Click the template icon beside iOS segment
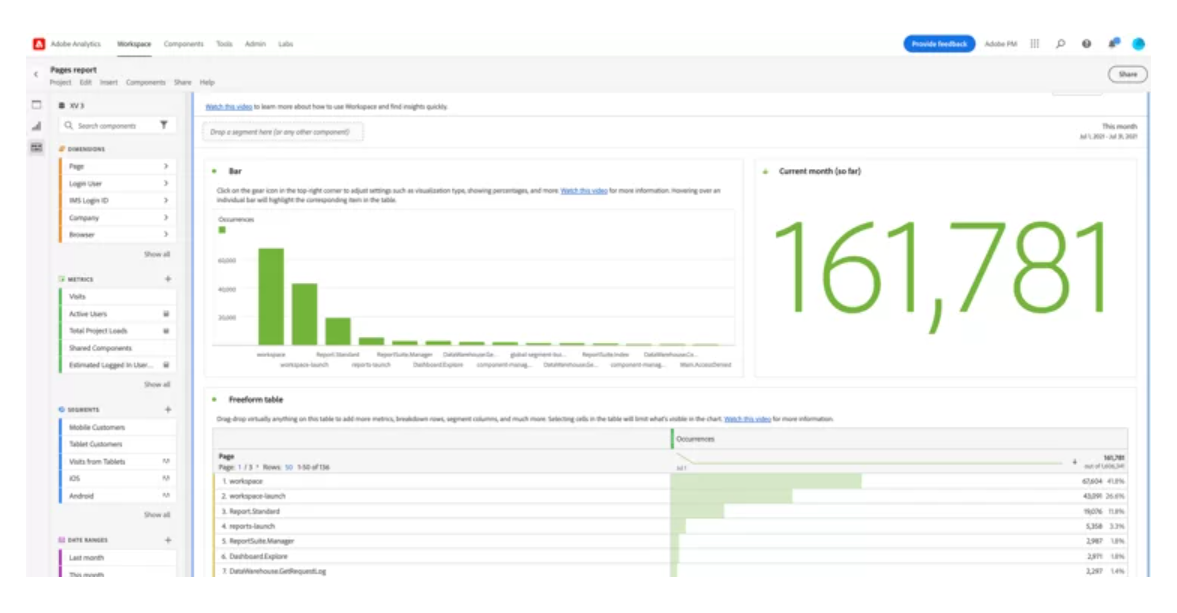1177x613 pixels. pyautogui.click(x=166, y=479)
